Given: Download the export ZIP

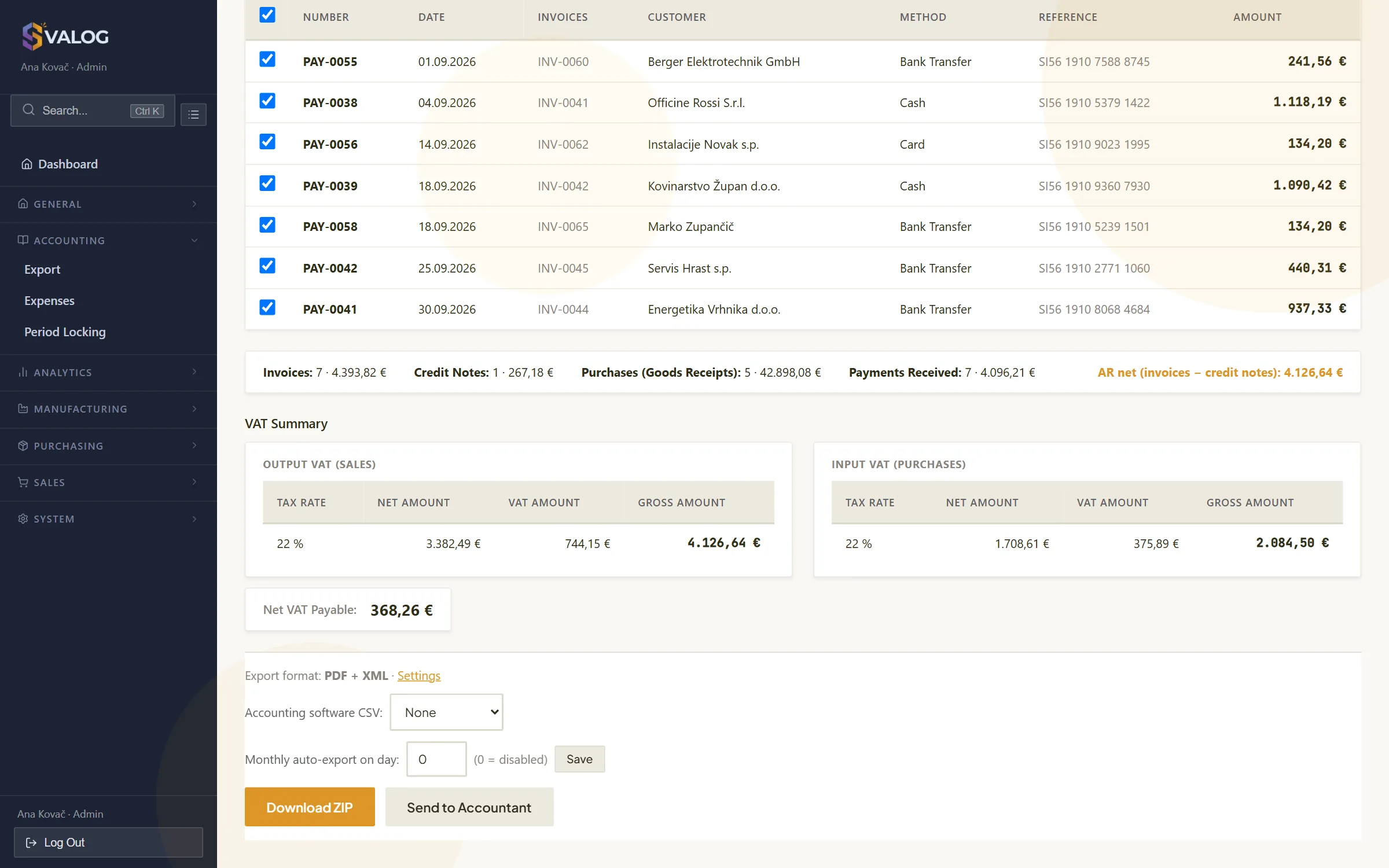Looking at the screenshot, I should 310,807.
